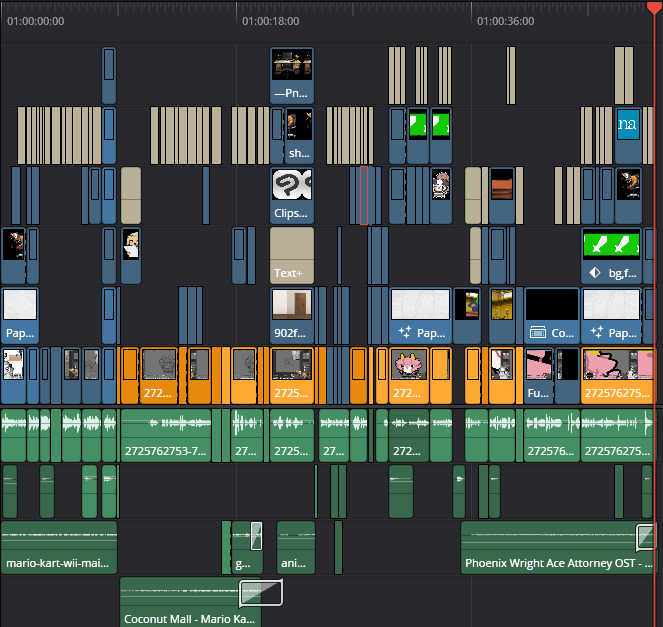This screenshot has width=663, height=627.
Task: Click the diamond keyframe icon on bg,f... clip
Action: [x=595, y=273]
